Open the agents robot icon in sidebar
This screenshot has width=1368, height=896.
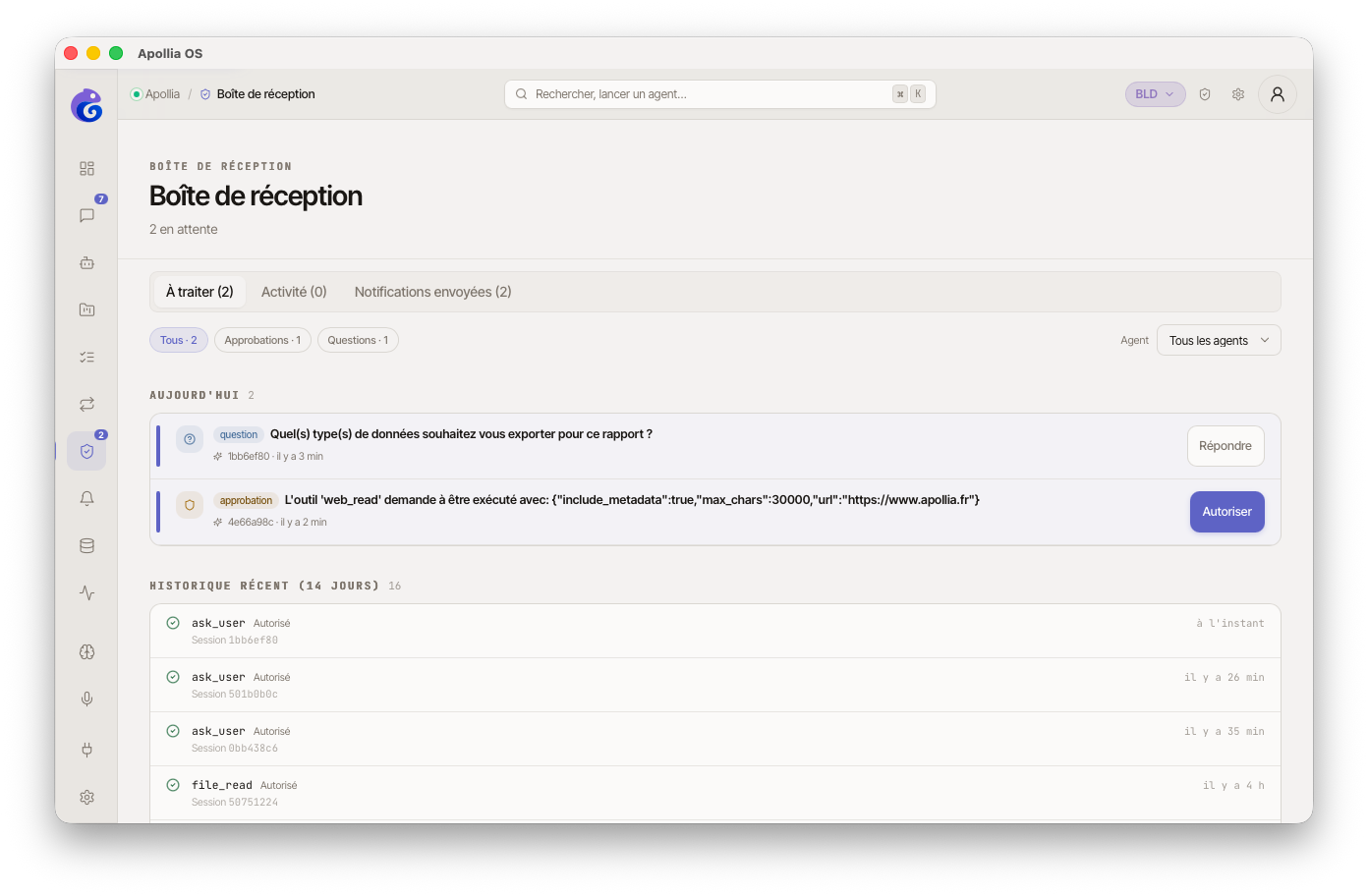(86, 262)
